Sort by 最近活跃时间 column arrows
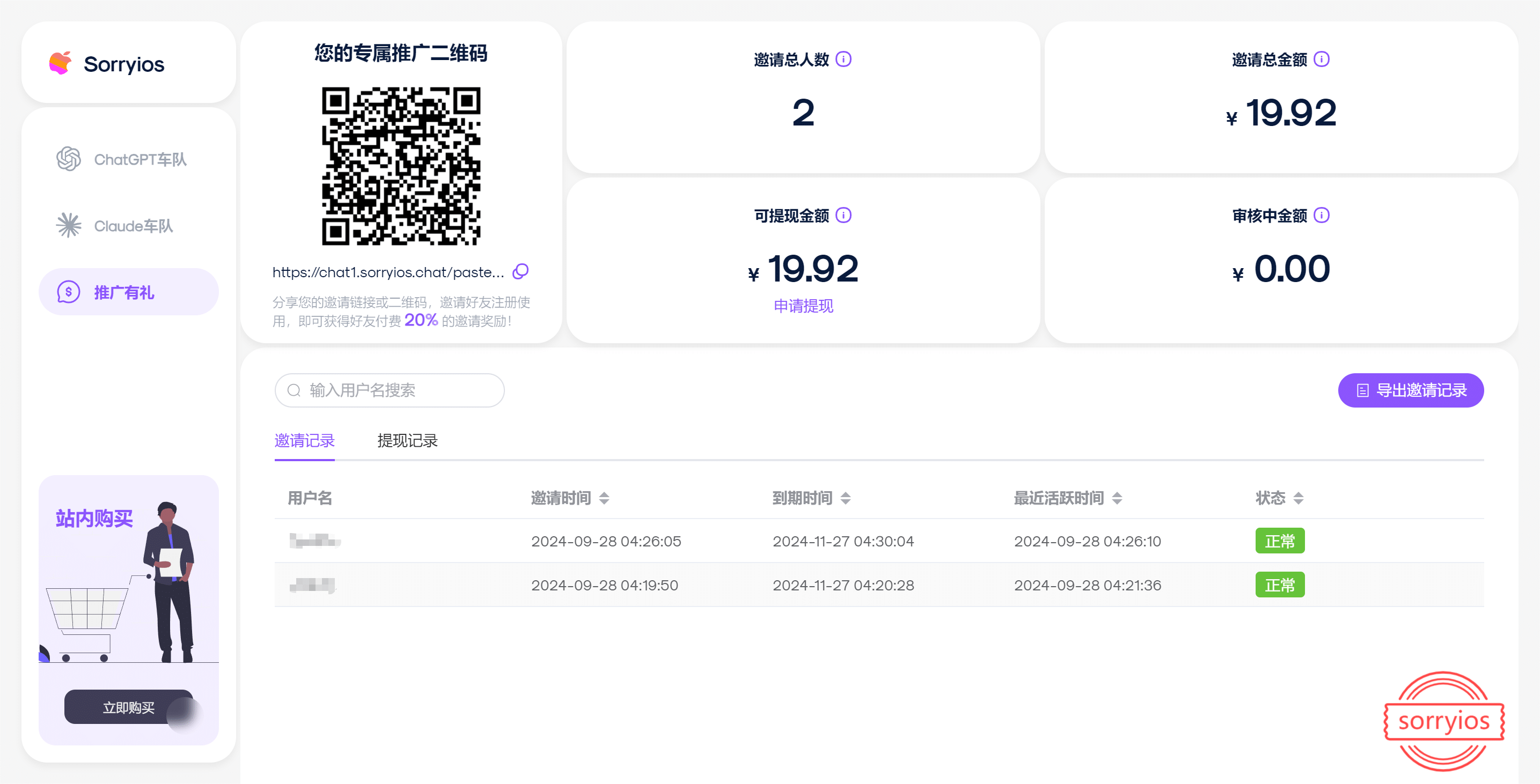 tap(1117, 498)
